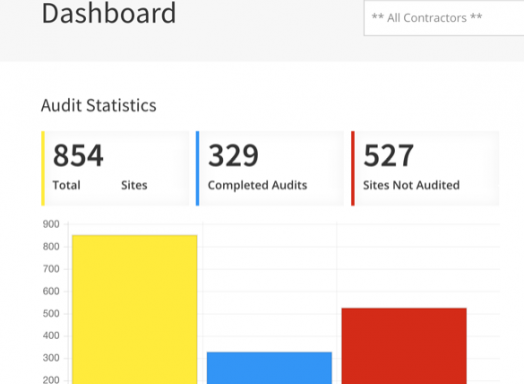
Task: Click the 600 axis label
Action: coord(51,291)
